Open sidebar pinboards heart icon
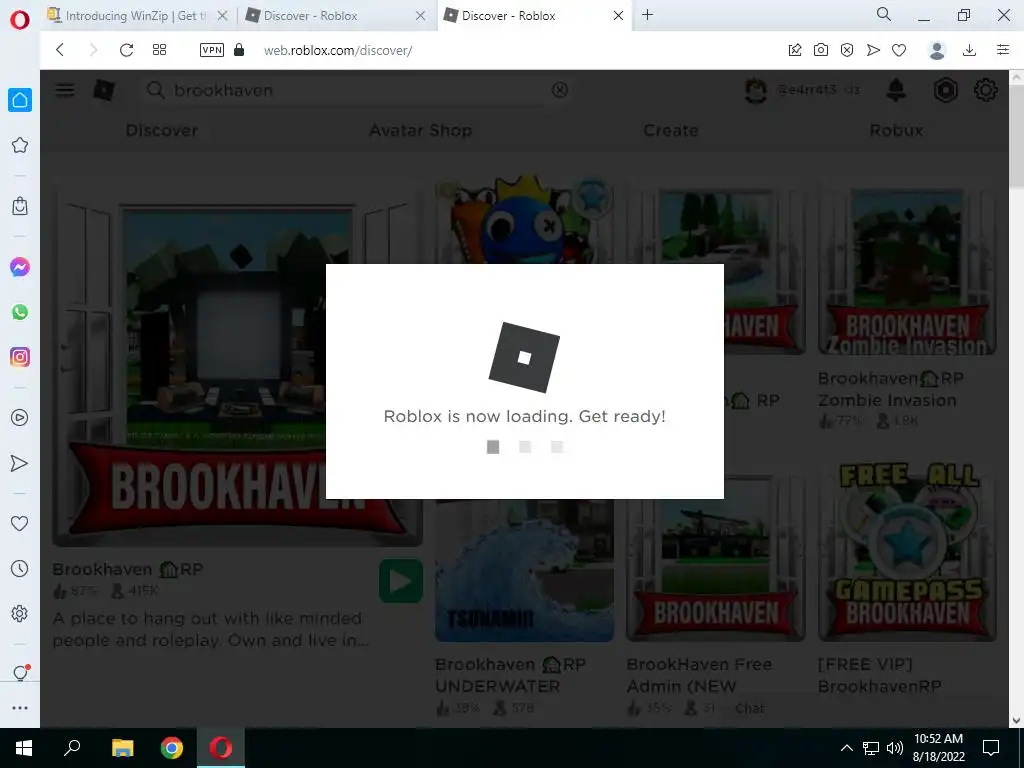1024x768 pixels. point(20,523)
